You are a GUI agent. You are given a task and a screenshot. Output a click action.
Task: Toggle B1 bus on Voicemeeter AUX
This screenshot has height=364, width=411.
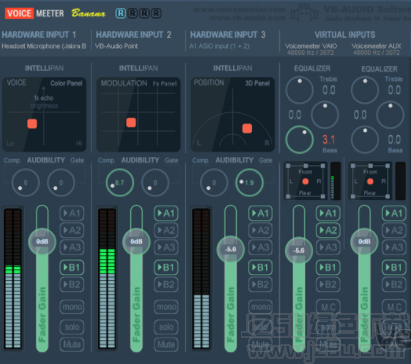tap(394, 267)
